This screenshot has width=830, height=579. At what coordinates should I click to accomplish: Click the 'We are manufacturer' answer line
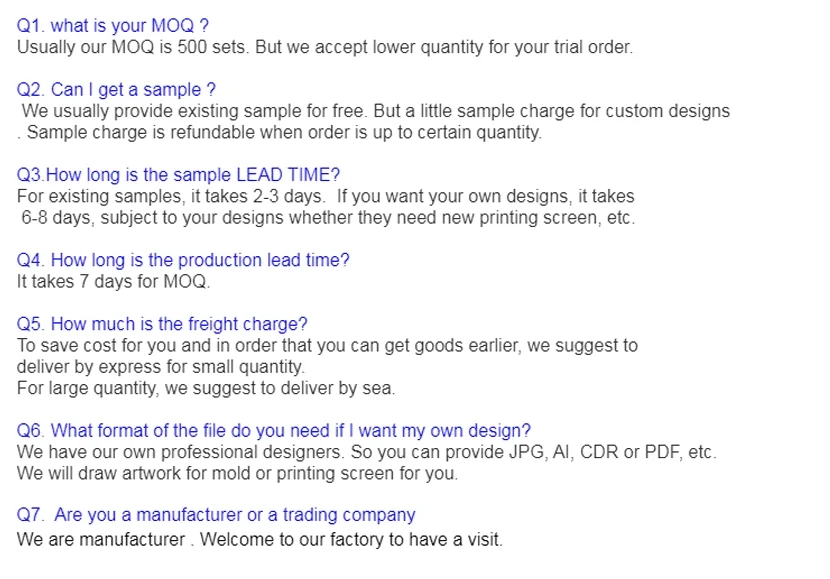pyautogui.click(x=260, y=540)
